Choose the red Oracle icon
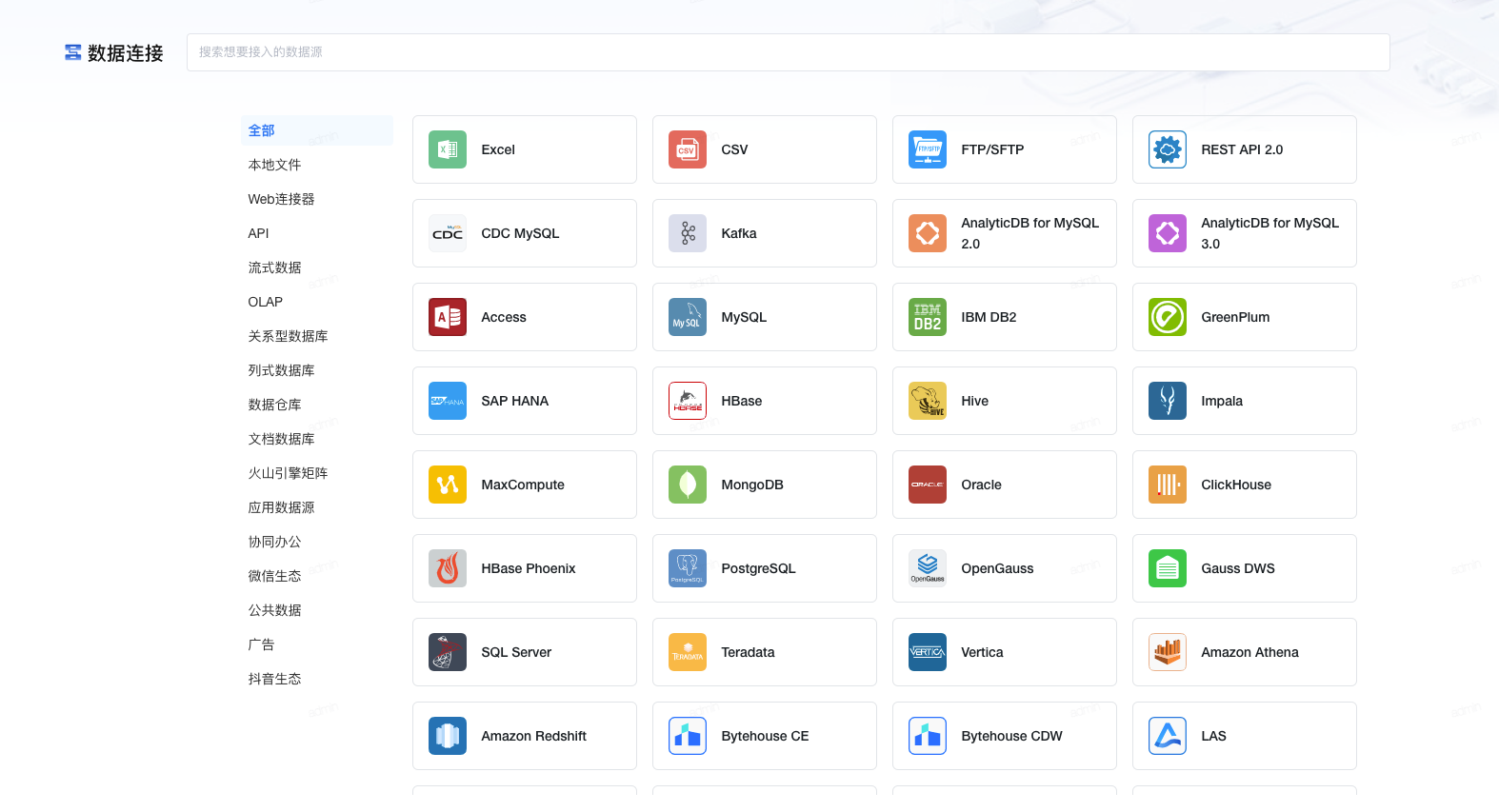The height and width of the screenshot is (812, 1499). coord(928,485)
